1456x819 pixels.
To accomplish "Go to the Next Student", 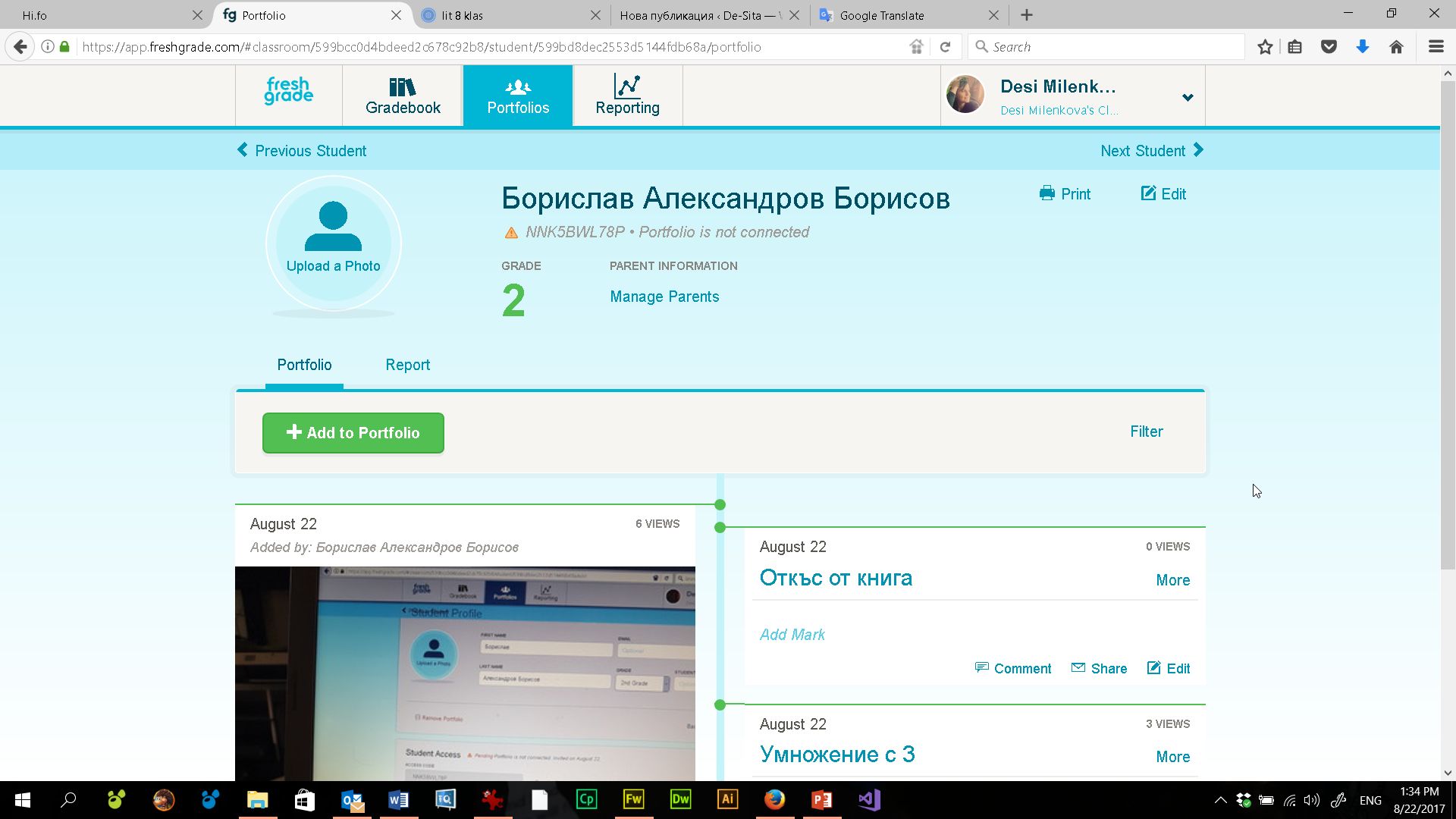I will (1152, 150).
